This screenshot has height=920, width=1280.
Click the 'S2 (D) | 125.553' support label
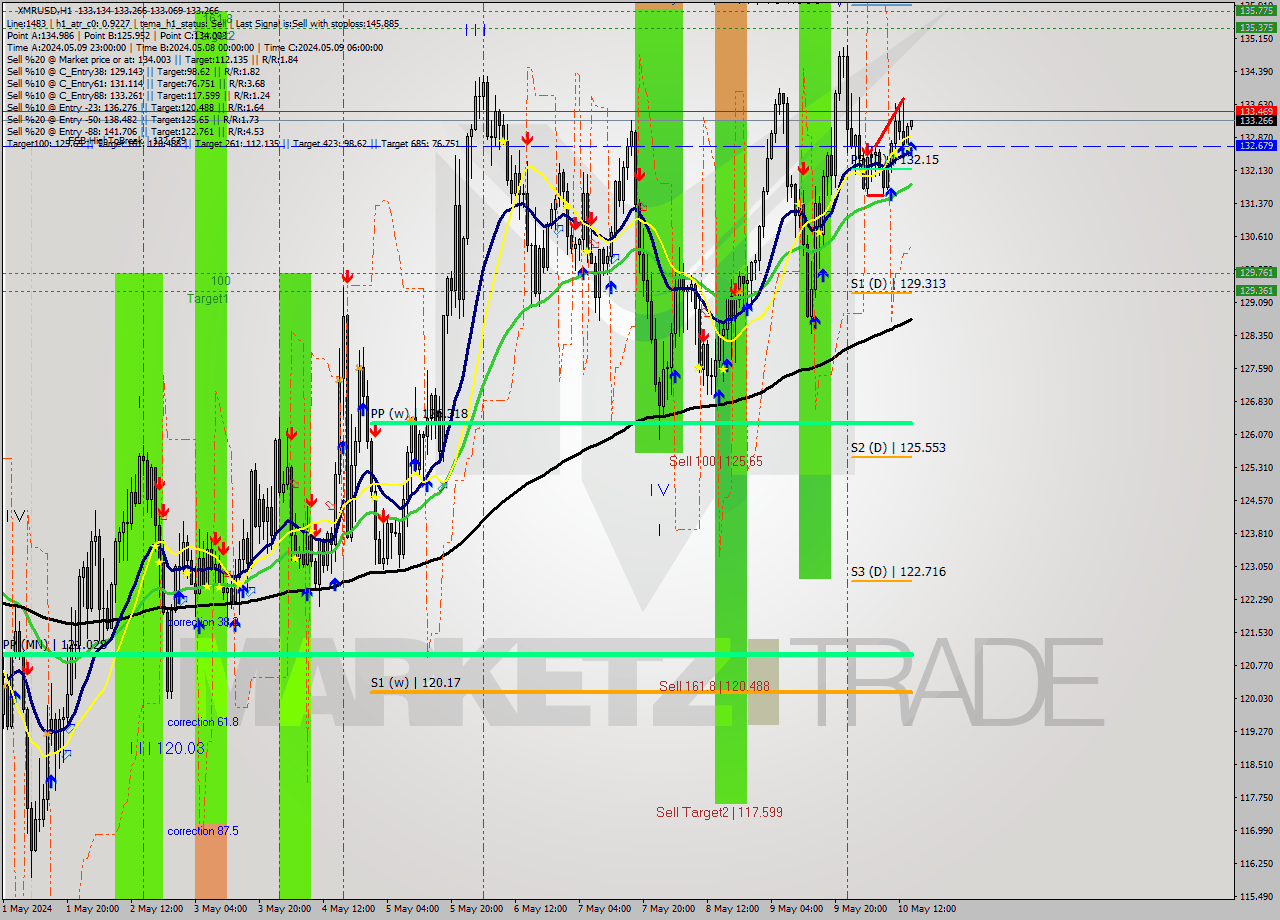coord(898,448)
